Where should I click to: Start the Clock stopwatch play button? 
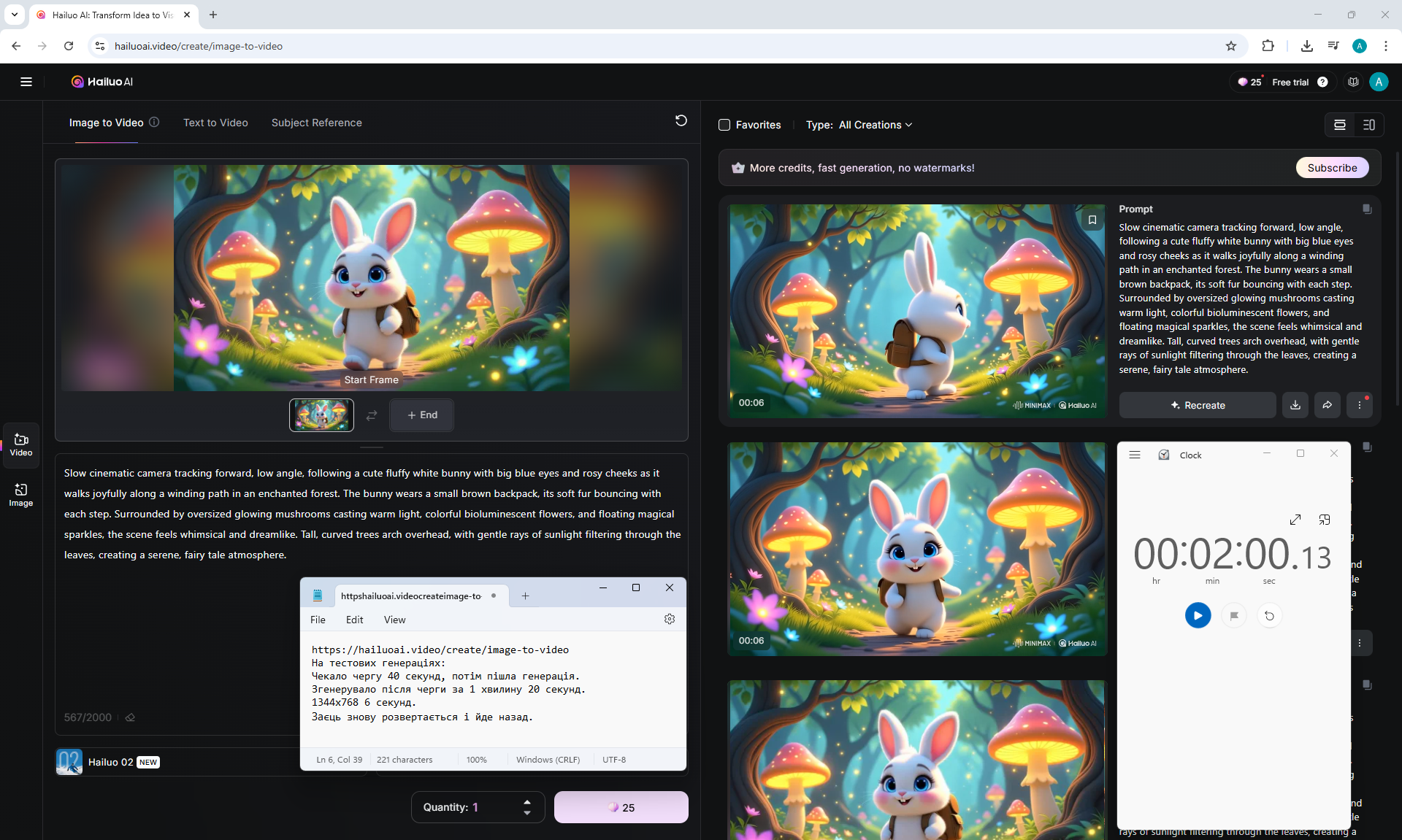pos(1198,615)
